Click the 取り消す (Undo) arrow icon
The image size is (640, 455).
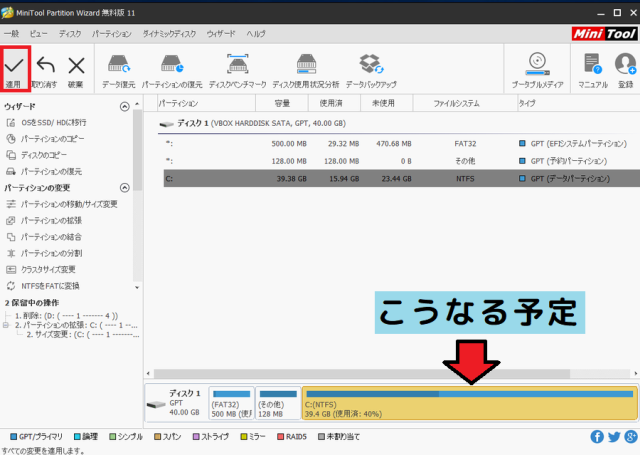[46, 65]
